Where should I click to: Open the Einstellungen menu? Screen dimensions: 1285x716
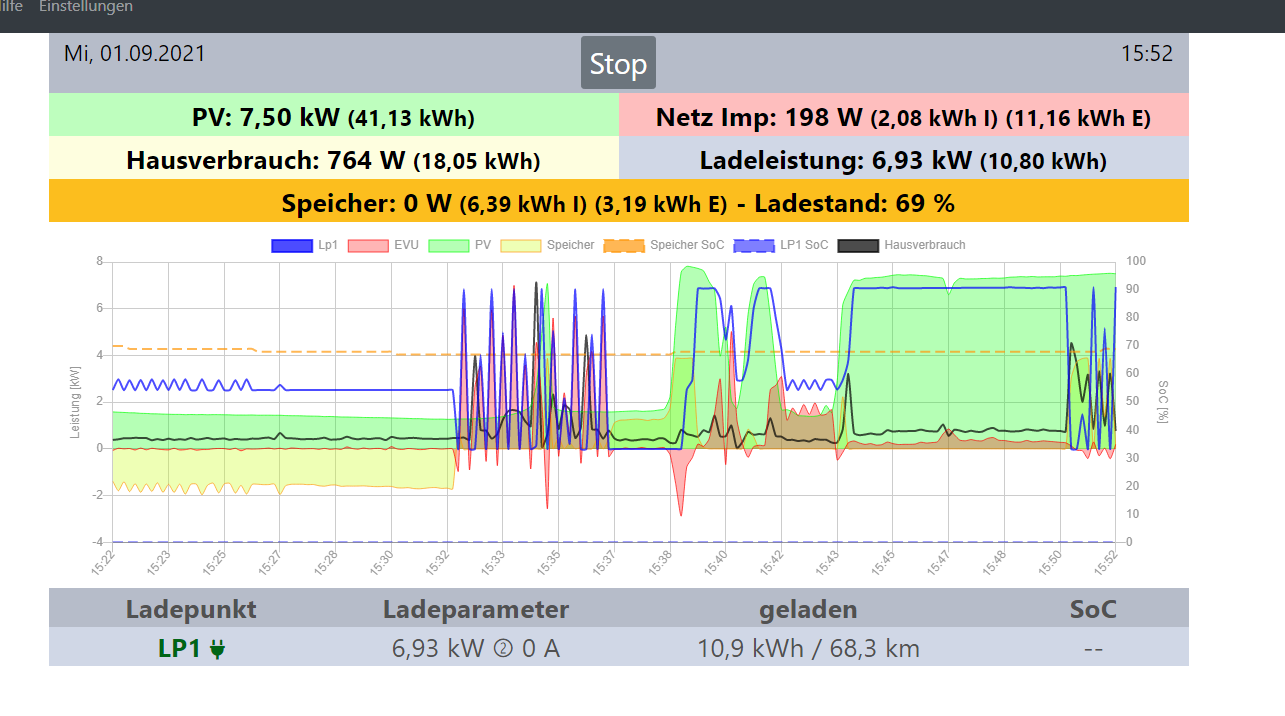pyautogui.click(x=85, y=7)
